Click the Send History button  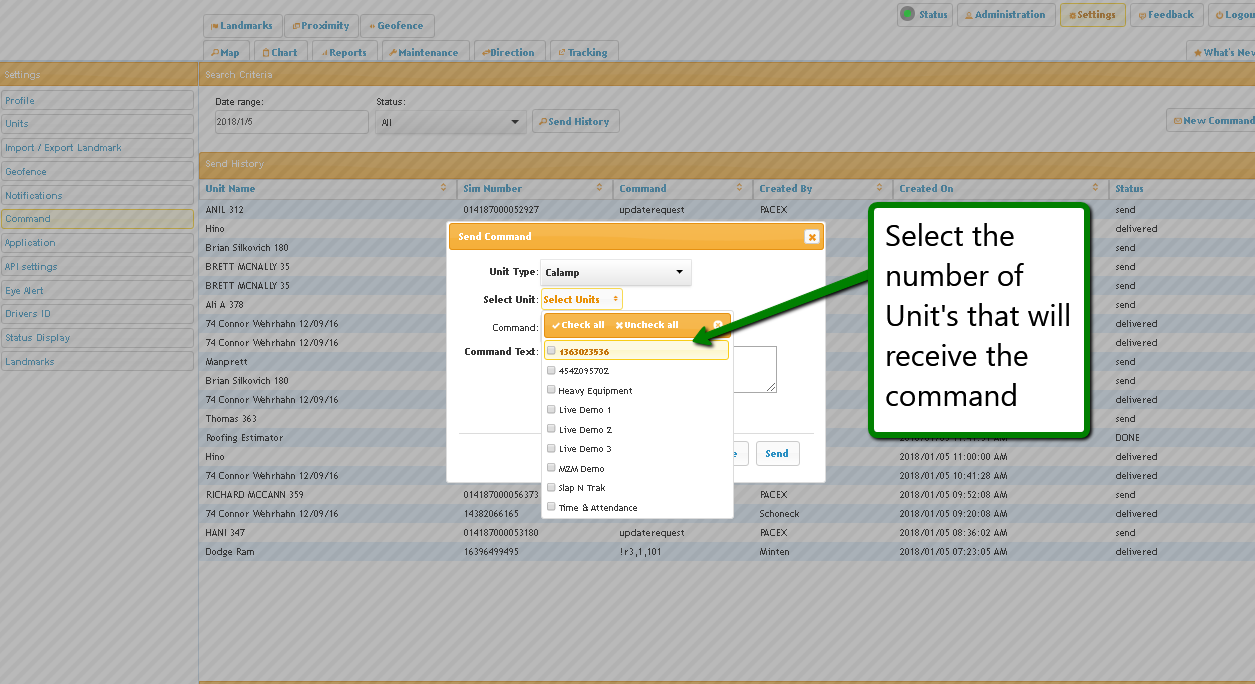click(x=575, y=122)
